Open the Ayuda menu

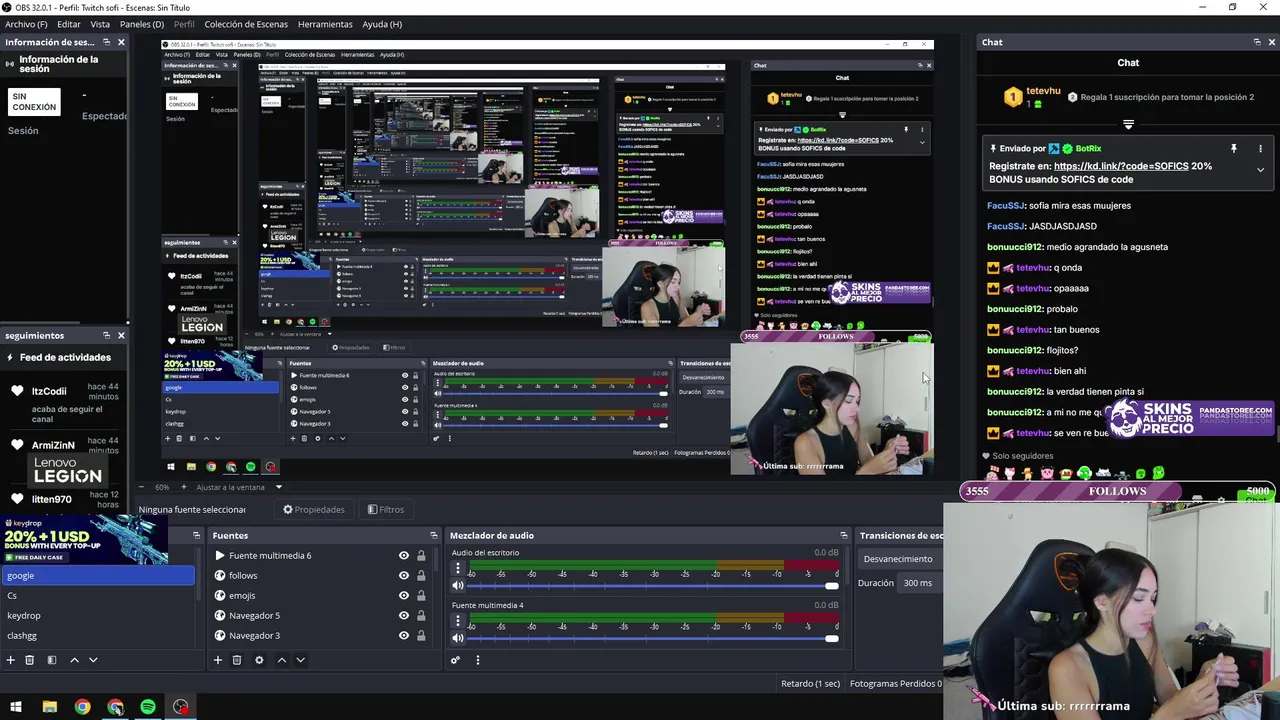pyautogui.click(x=382, y=24)
